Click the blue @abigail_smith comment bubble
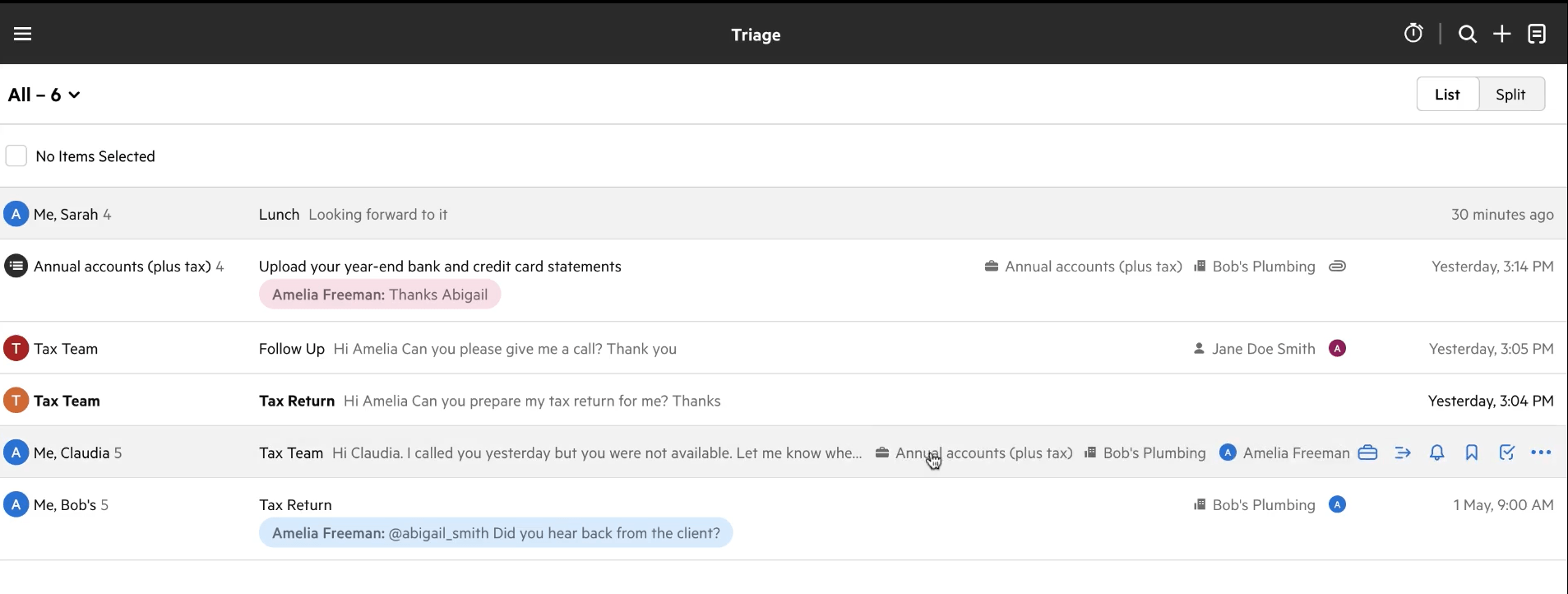This screenshot has height=594, width=1568. click(496, 533)
